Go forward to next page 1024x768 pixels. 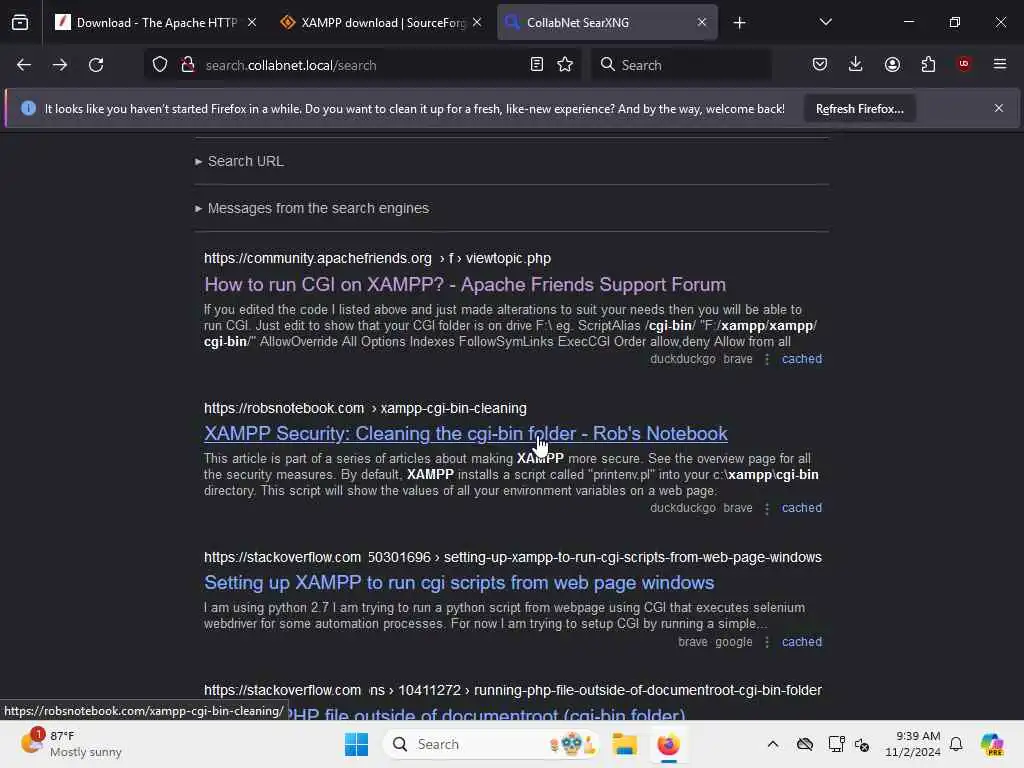pyautogui.click(x=59, y=65)
